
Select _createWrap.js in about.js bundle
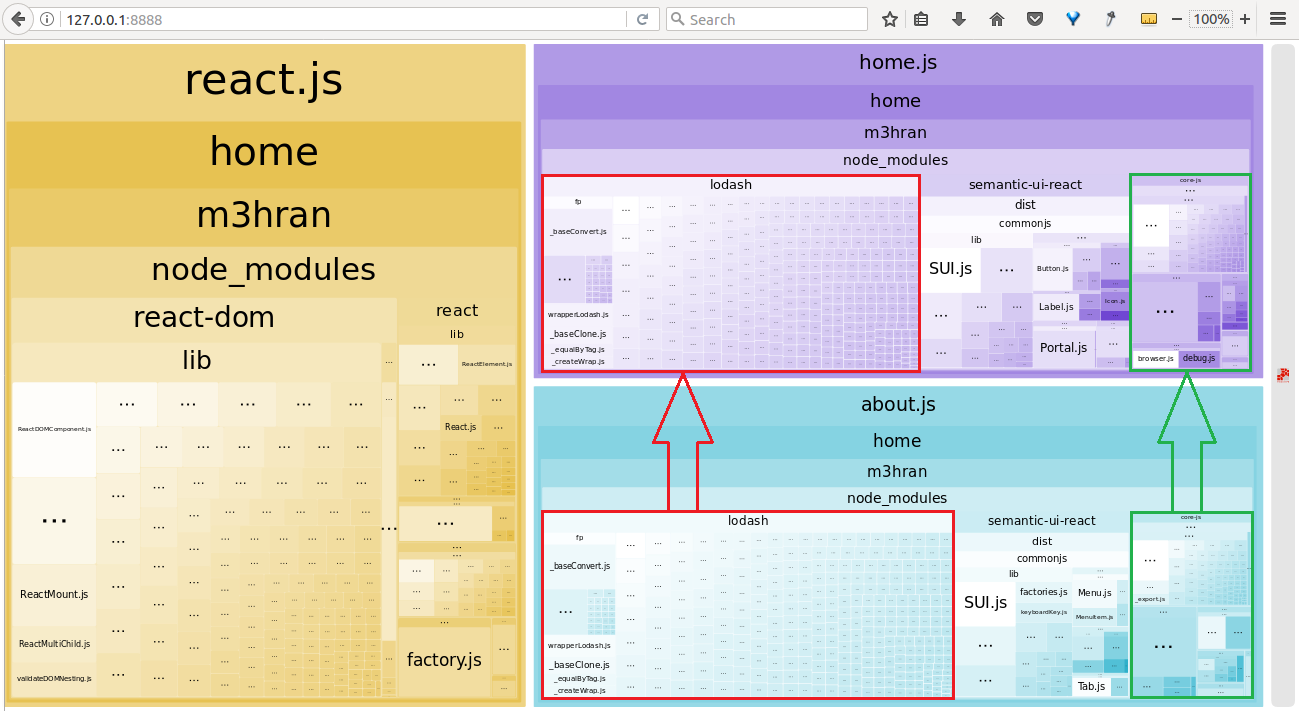tap(579, 691)
